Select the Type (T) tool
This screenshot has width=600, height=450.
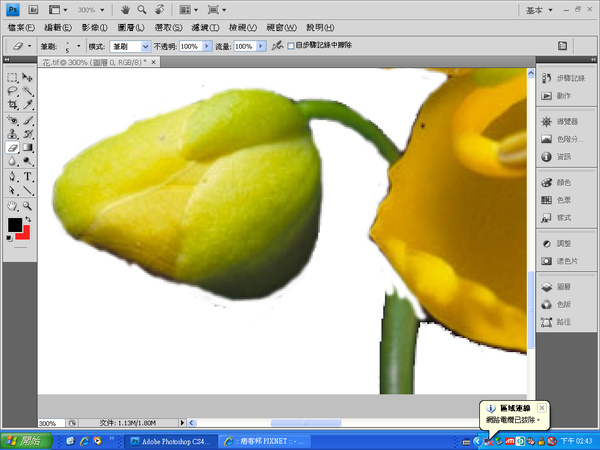pyautogui.click(x=28, y=176)
